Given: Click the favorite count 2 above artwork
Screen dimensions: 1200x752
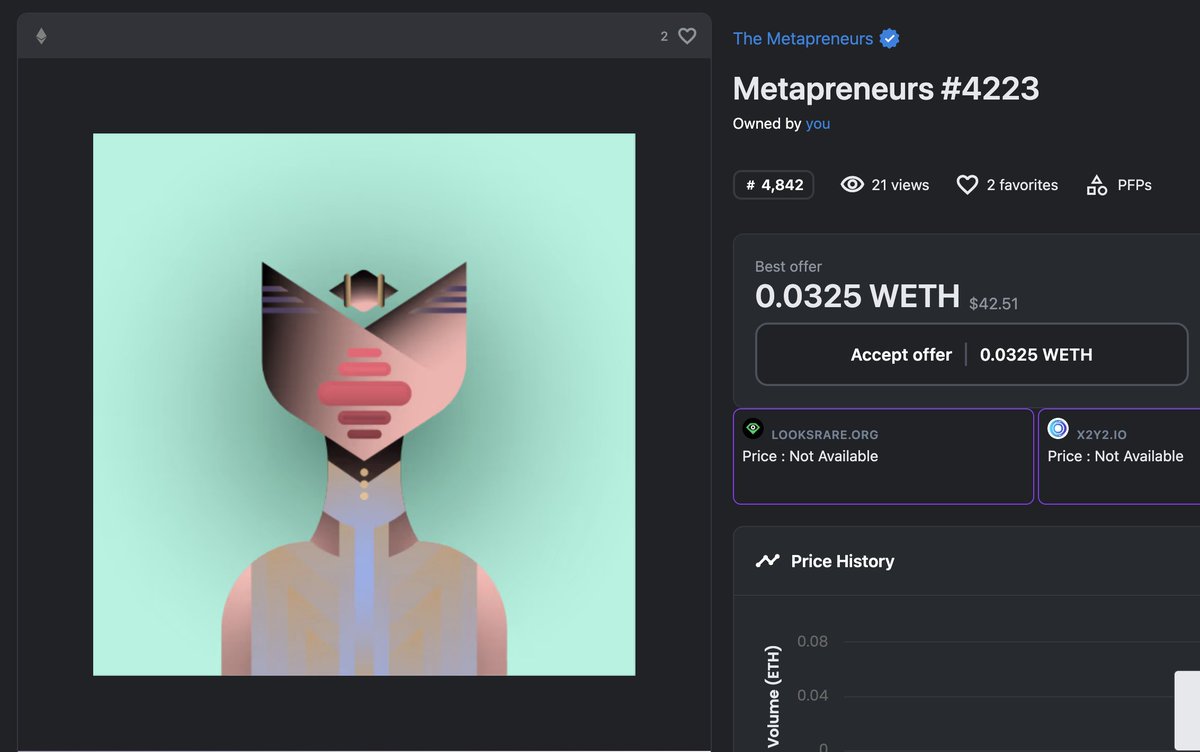Looking at the screenshot, I should click(x=664, y=36).
